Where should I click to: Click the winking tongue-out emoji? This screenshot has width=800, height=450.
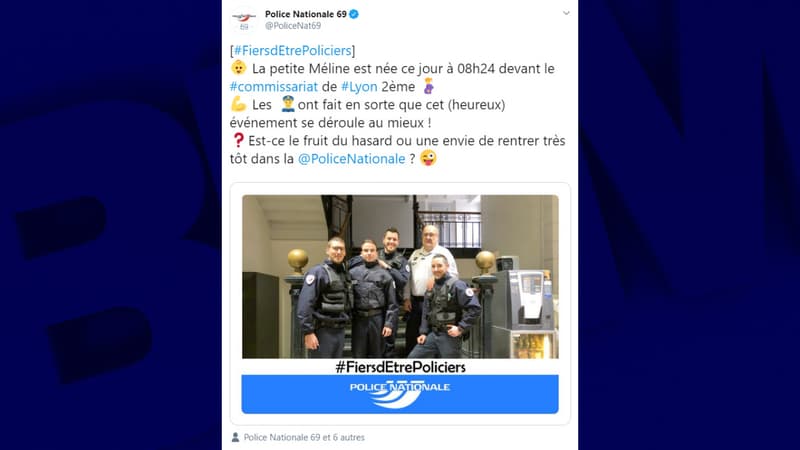click(x=429, y=158)
